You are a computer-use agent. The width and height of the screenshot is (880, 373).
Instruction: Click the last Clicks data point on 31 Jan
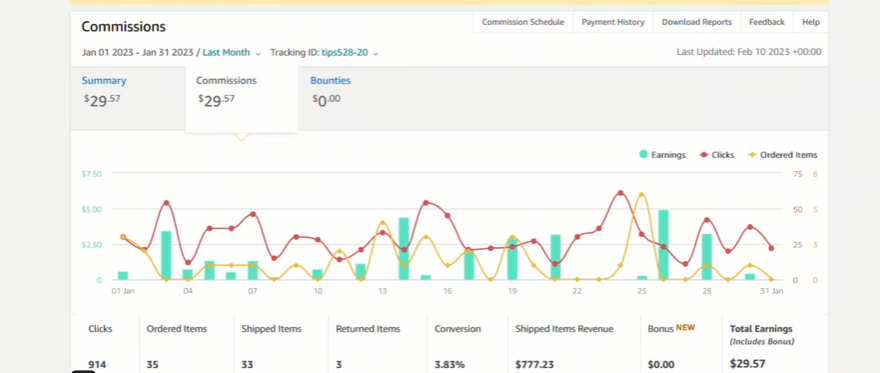[x=771, y=248]
